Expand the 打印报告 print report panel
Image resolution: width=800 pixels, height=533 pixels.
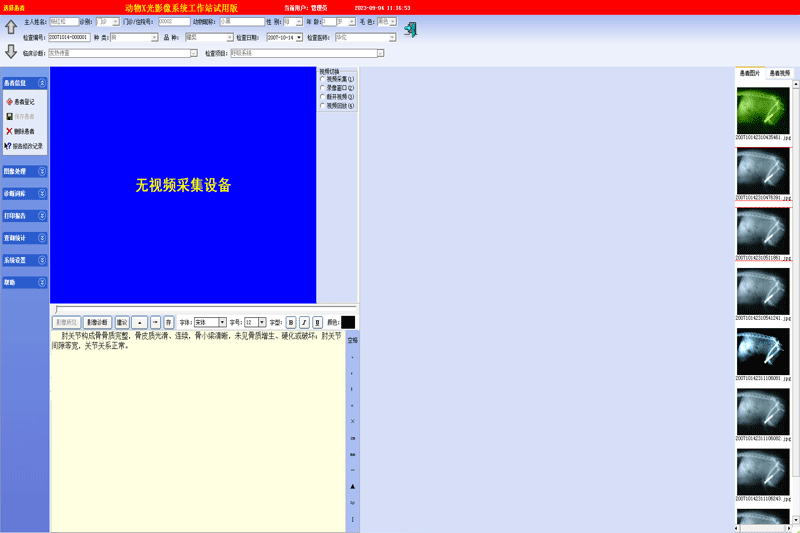tap(42, 216)
